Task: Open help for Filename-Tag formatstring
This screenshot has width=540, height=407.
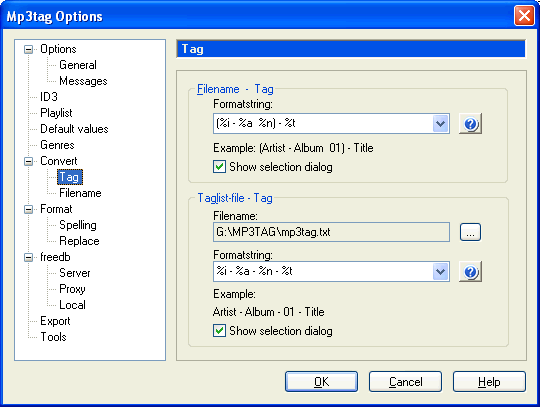Action: point(470,124)
